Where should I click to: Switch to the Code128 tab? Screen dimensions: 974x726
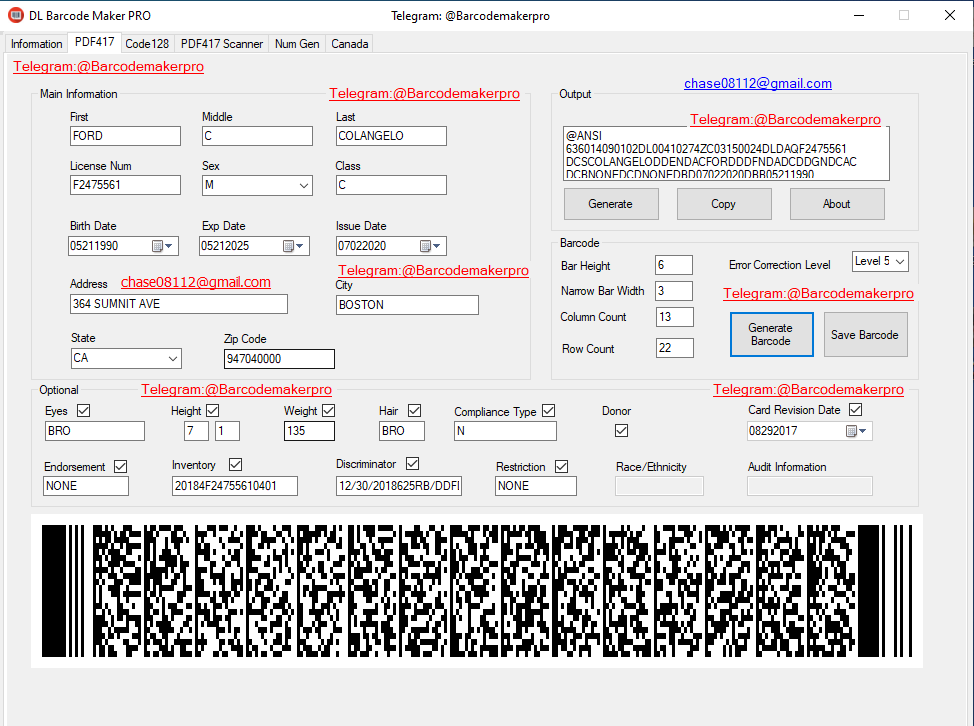click(x=147, y=44)
